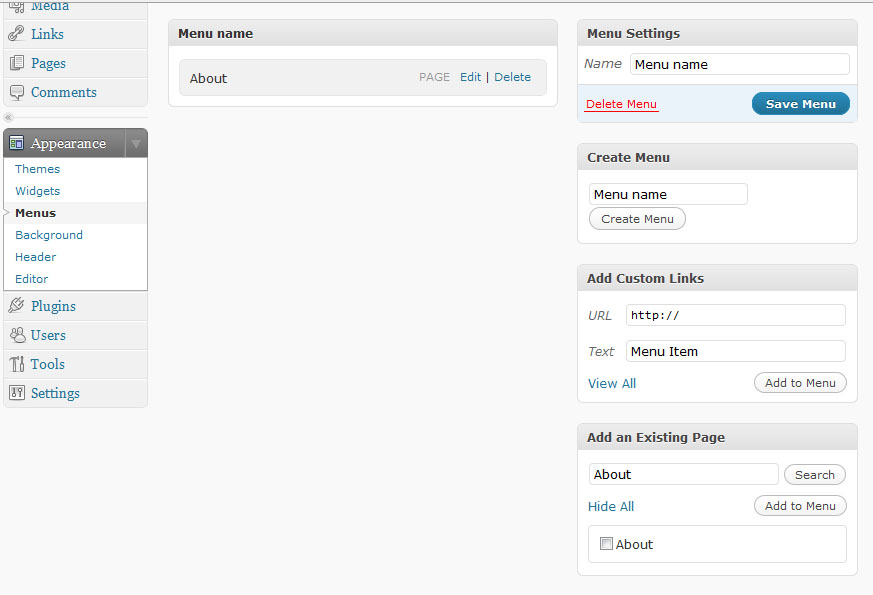Click the Plugins plug icon
The width and height of the screenshot is (873, 595).
(17, 306)
